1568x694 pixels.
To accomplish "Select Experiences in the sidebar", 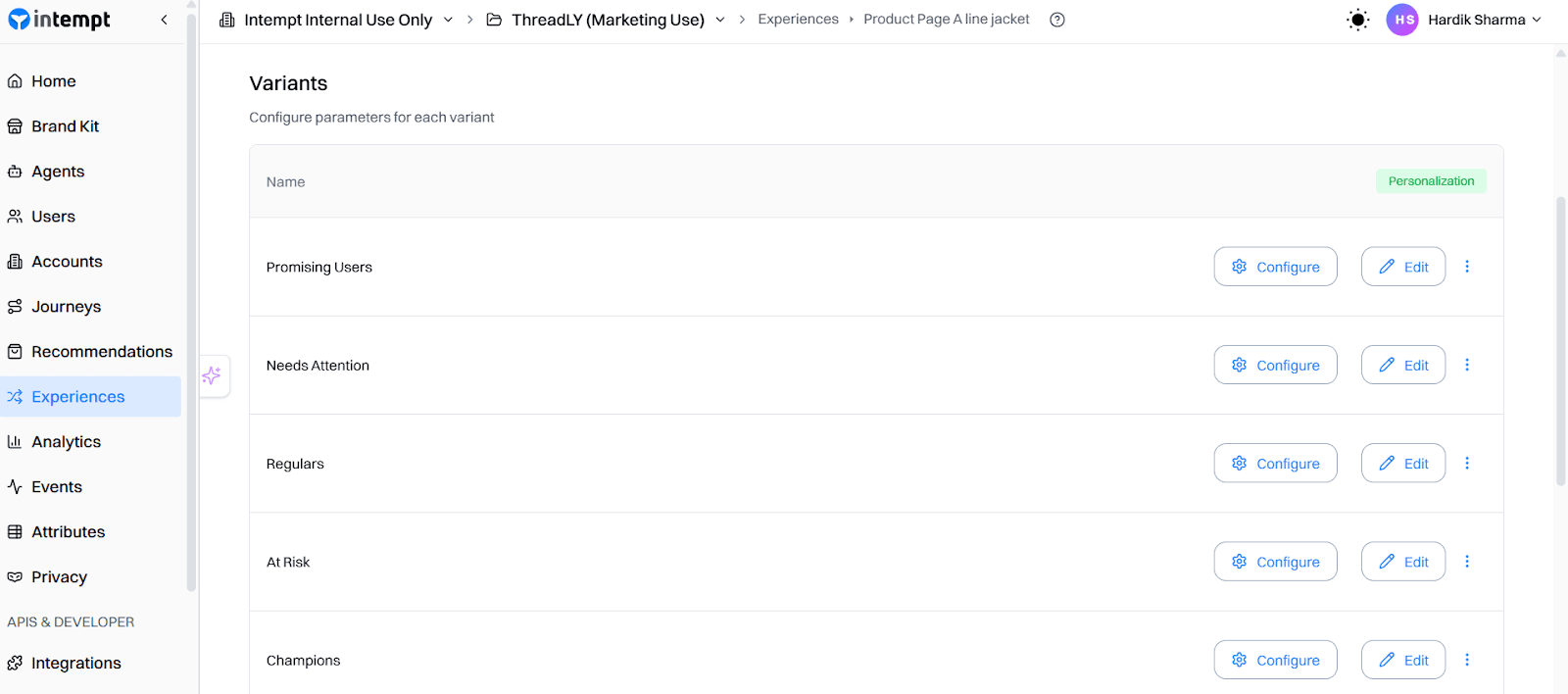I will 90,397.
